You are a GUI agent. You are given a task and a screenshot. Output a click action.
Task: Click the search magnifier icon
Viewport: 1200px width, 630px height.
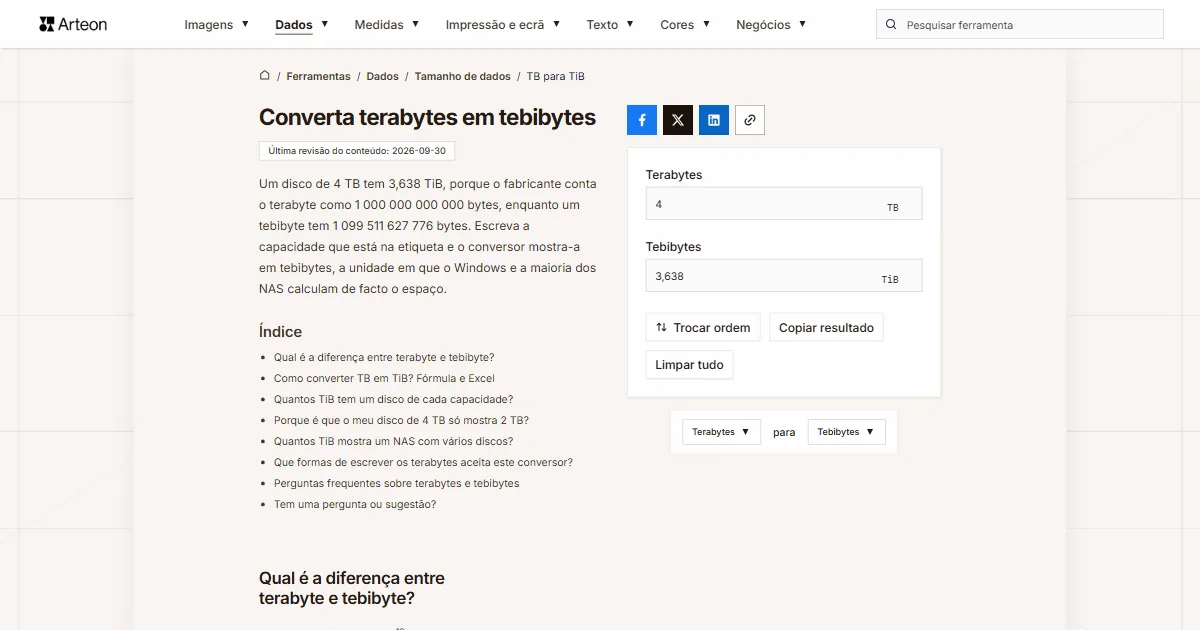pos(892,25)
